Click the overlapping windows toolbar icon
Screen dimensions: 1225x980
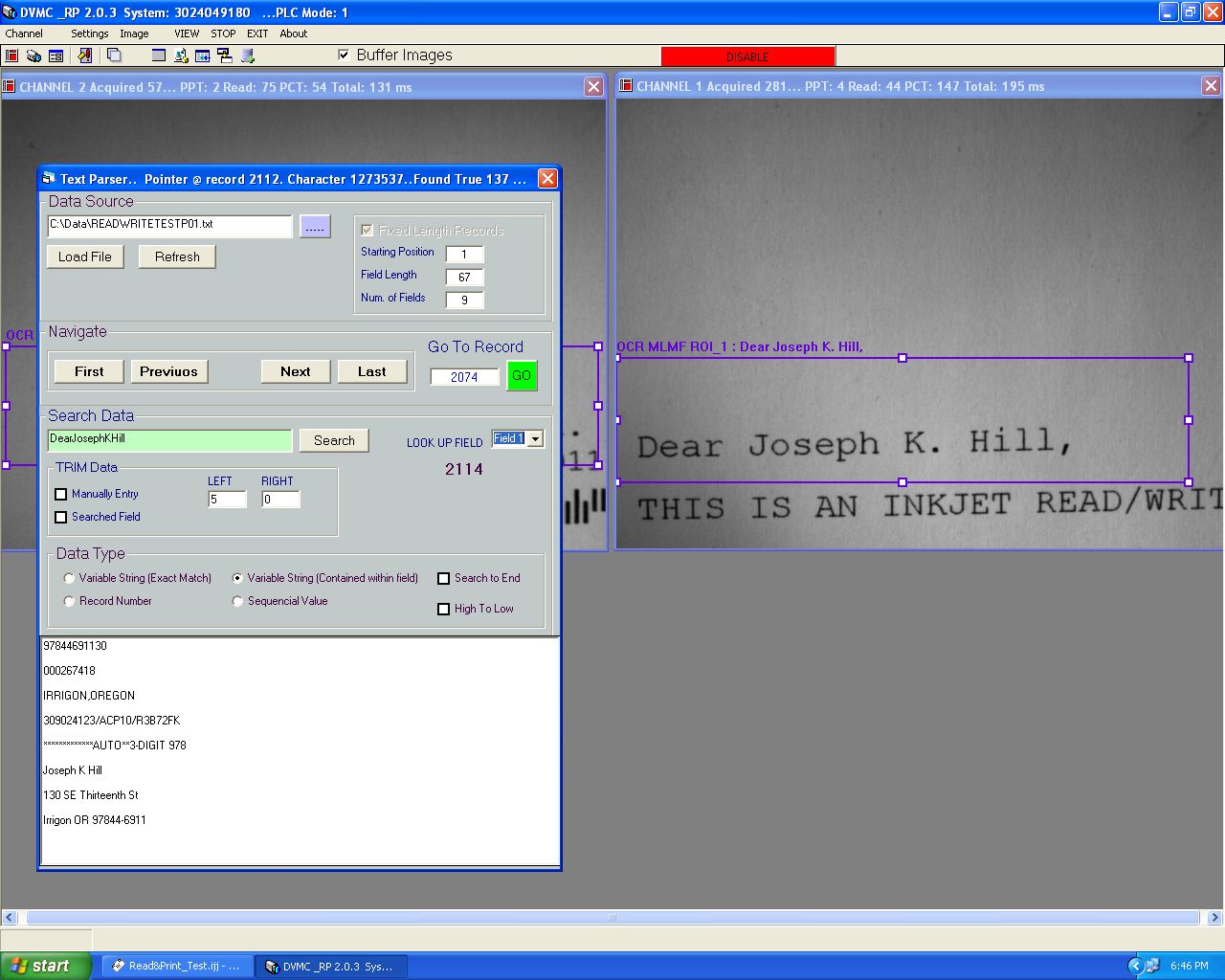(114, 56)
